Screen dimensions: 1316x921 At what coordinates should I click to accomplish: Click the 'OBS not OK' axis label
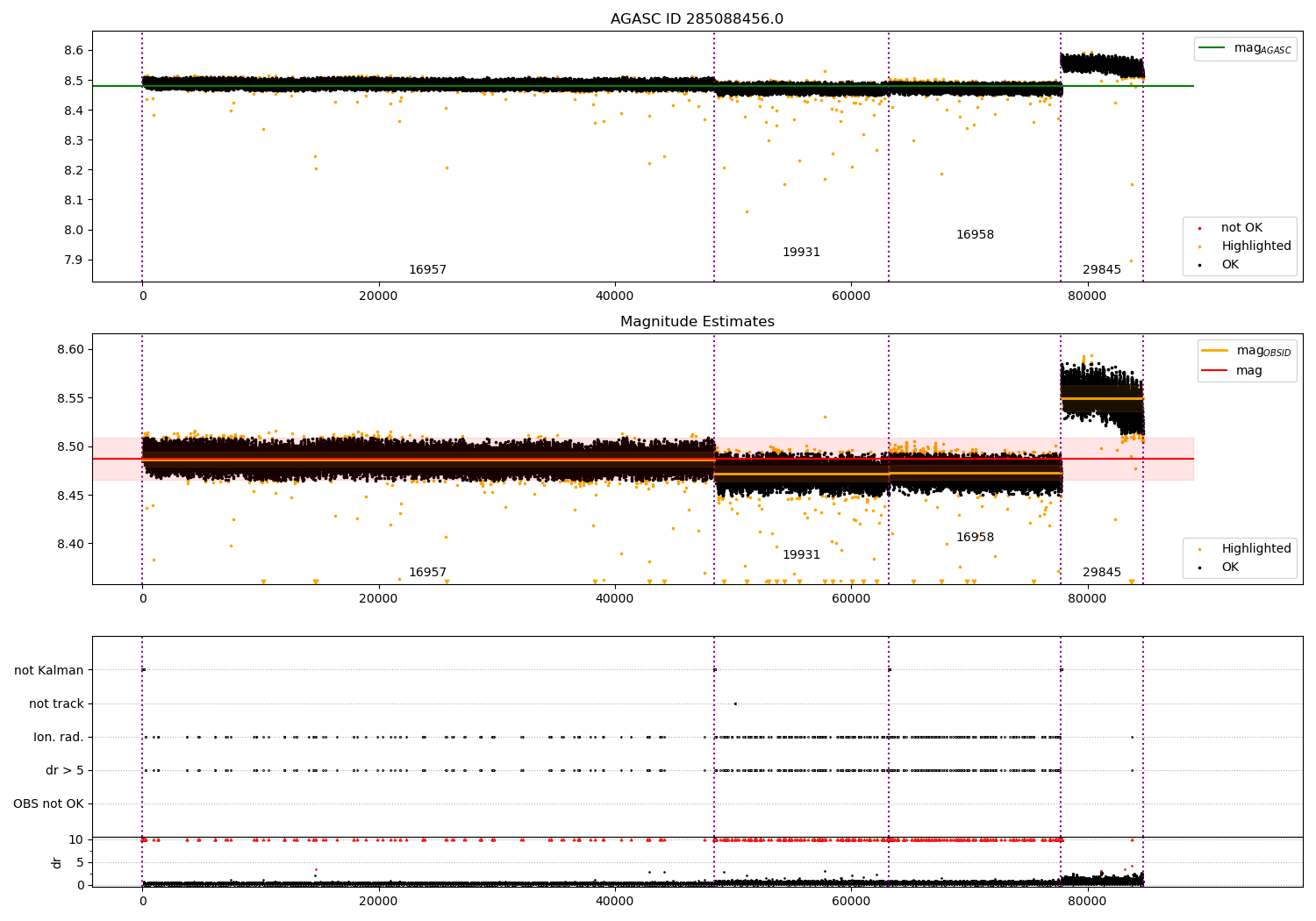pyautogui.click(x=48, y=803)
